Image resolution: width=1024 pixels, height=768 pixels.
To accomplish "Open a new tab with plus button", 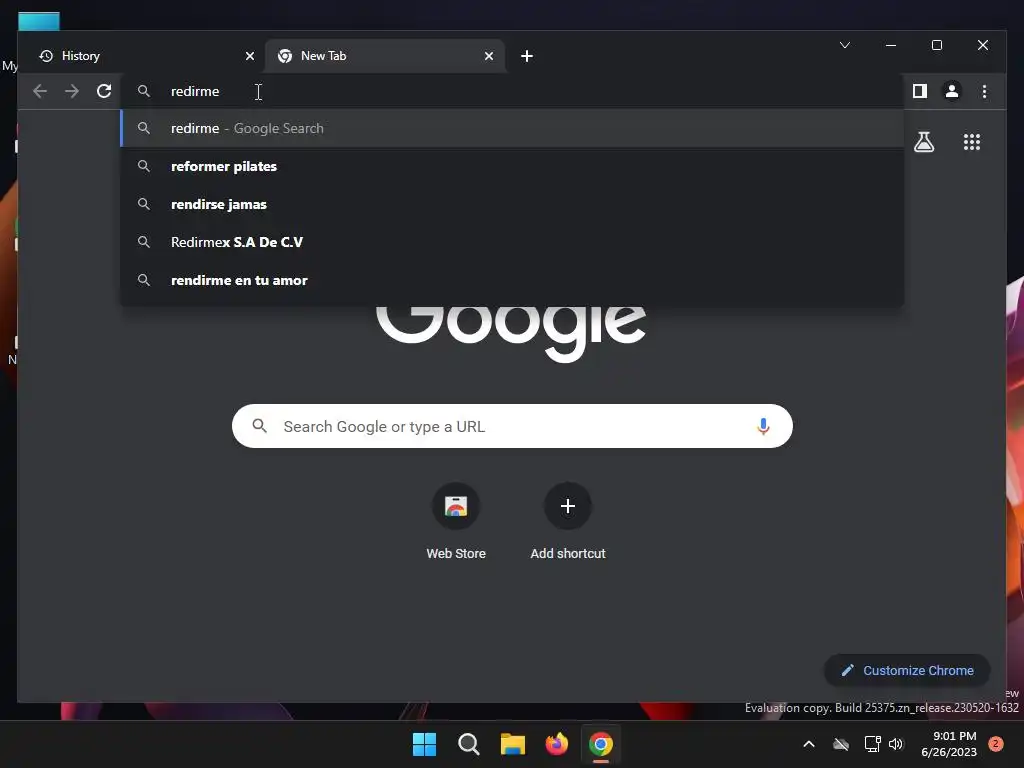I will click(x=526, y=56).
